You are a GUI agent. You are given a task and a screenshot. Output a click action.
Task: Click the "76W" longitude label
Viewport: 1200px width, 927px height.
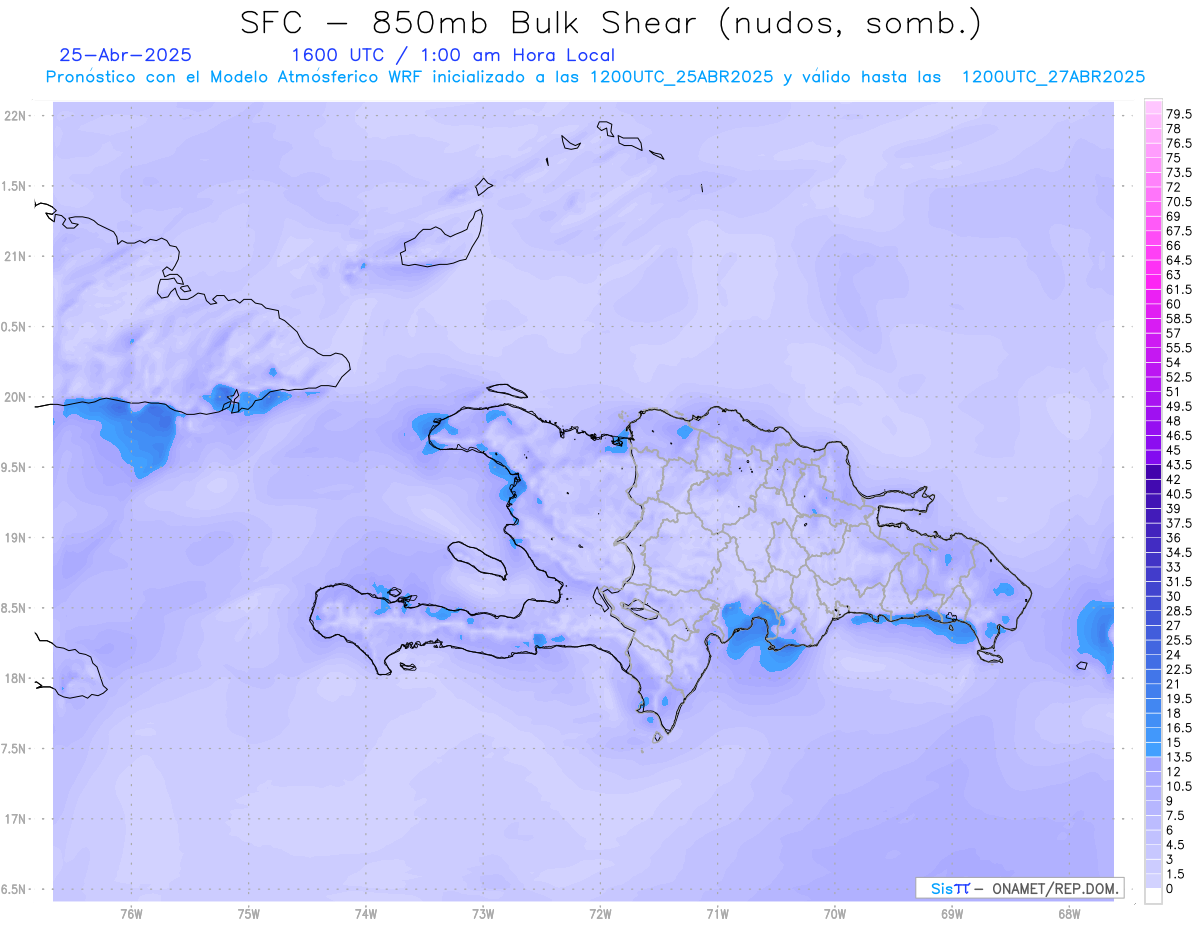131,914
